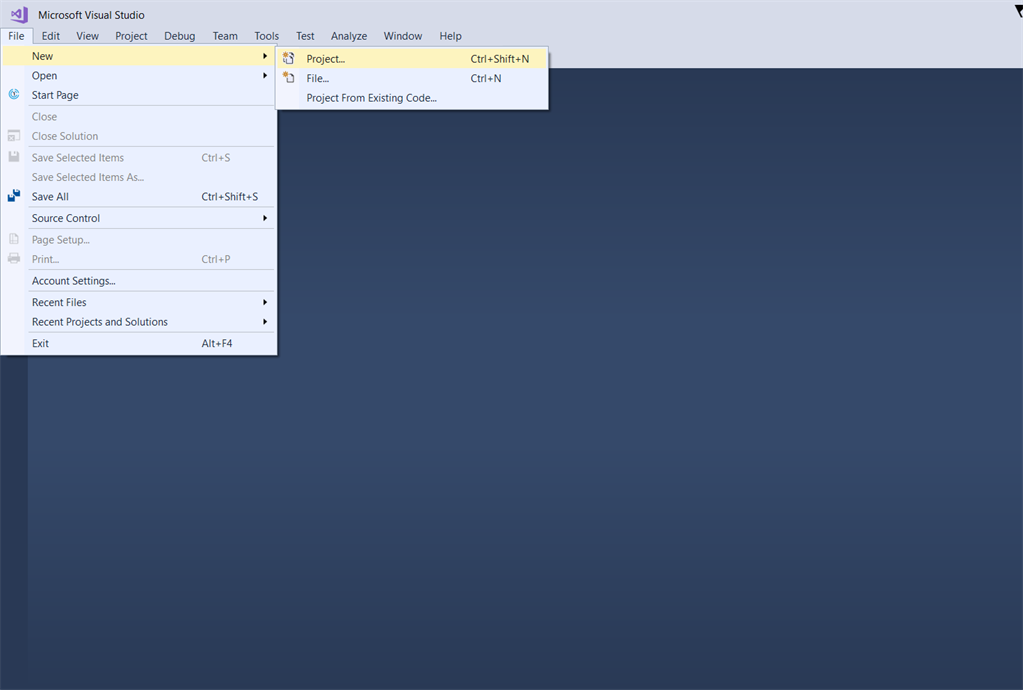Click Save Selected Items As... entry

click(138, 177)
